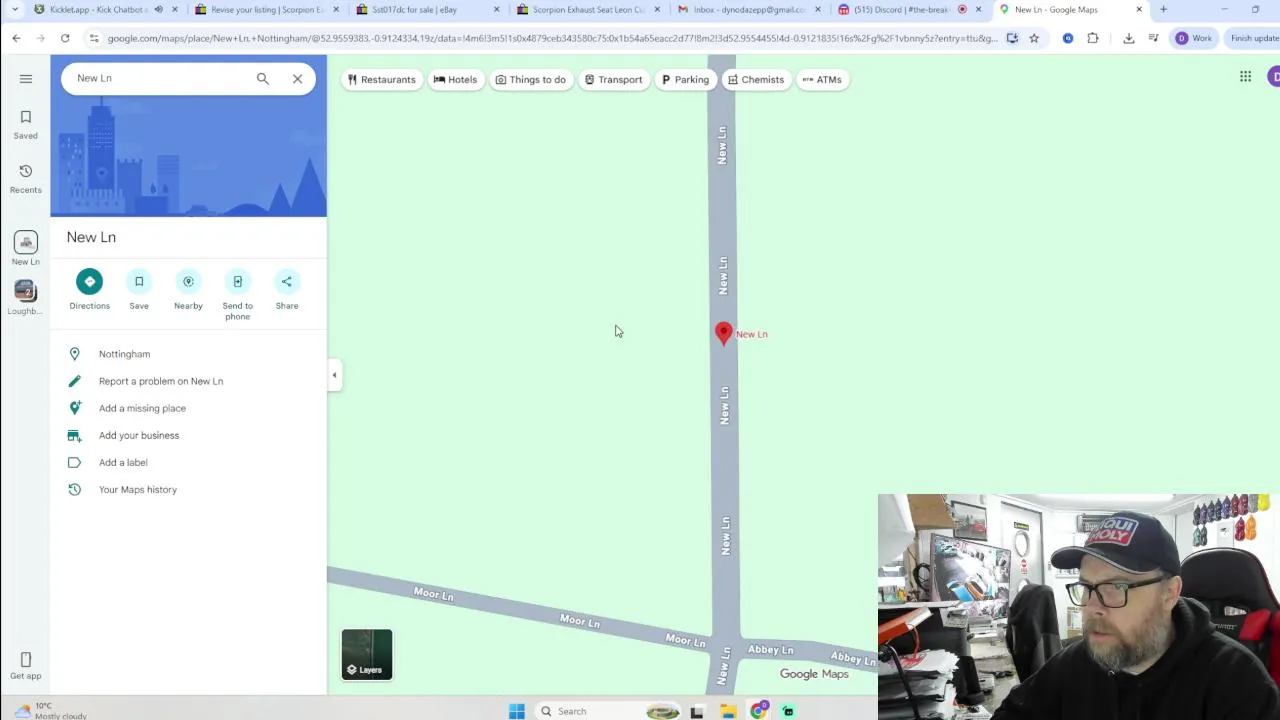Open the Windows Start menu
Screen dimensions: 1280x720
pyautogui.click(x=517, y=711)
